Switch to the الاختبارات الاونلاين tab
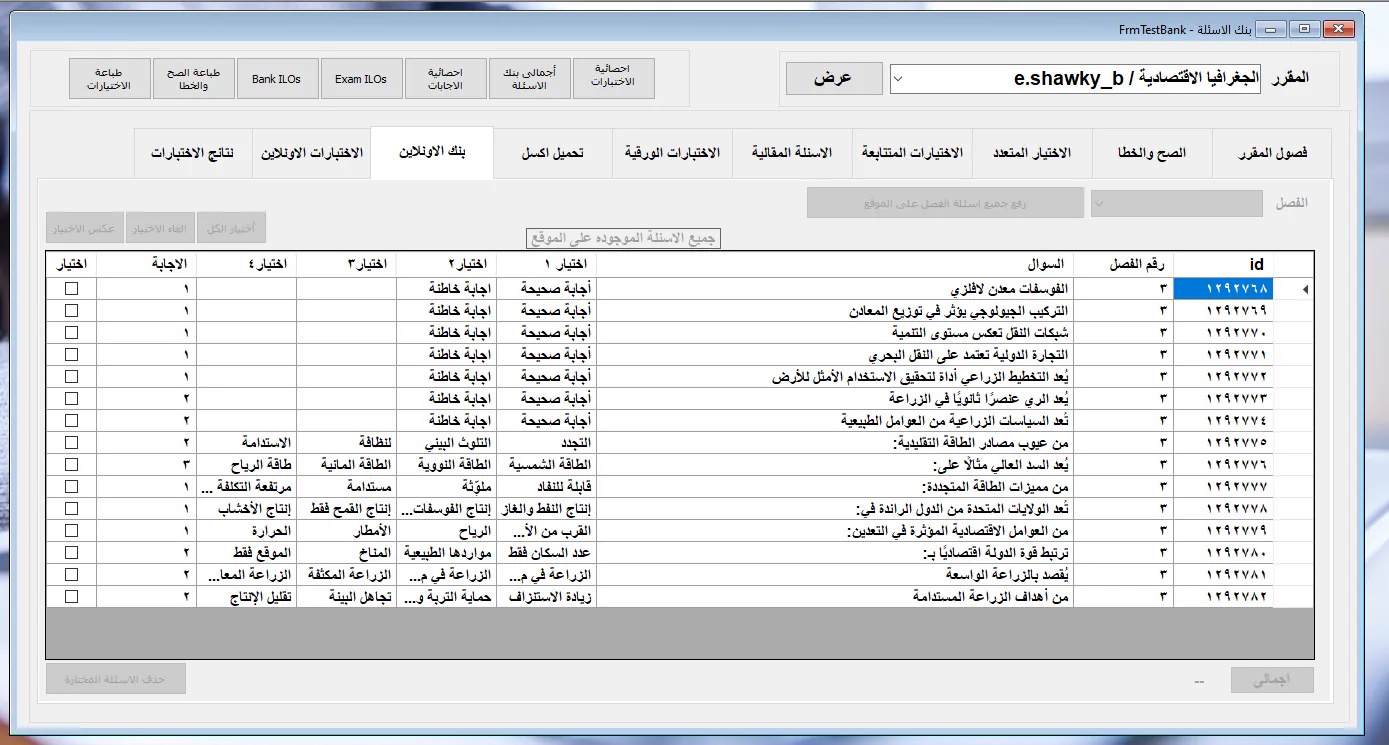The height and width of the screenshot is (745, 1389). pos(311,153)
